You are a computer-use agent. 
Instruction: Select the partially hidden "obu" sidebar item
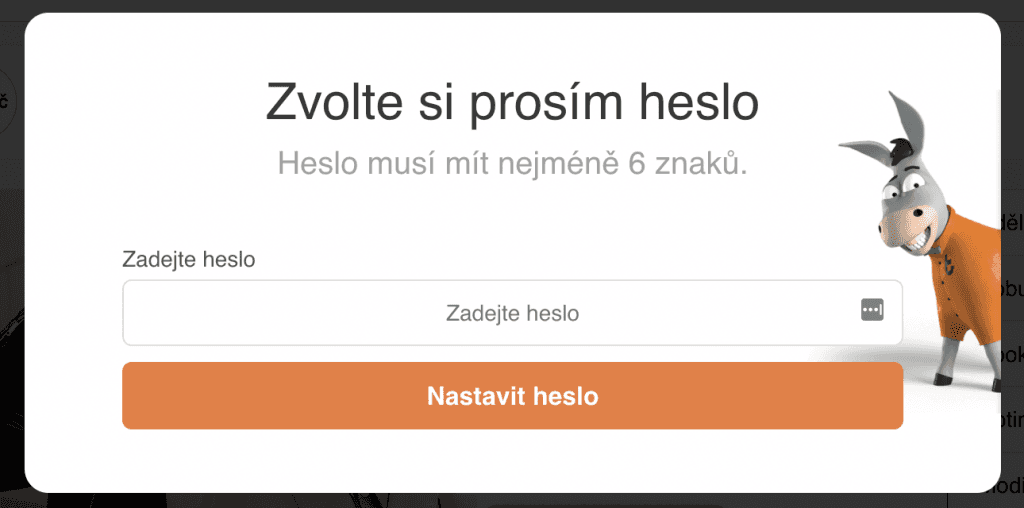[1011, 290]
